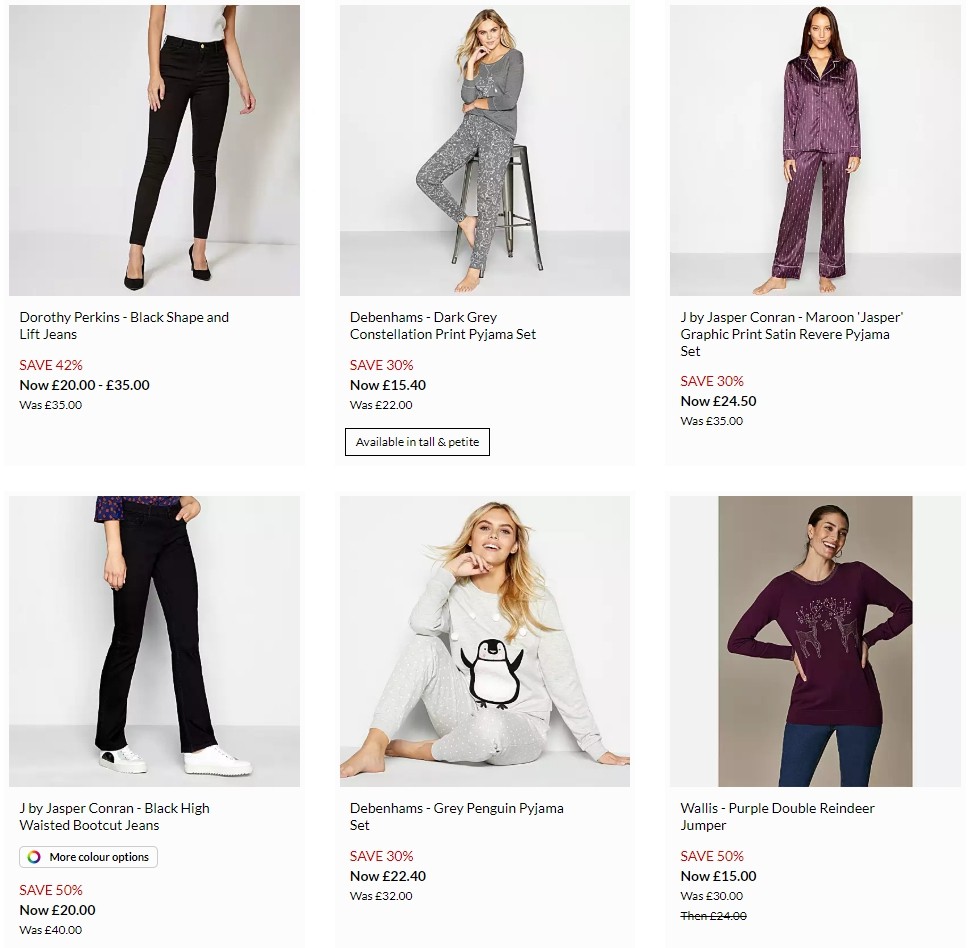
Task: Select the purple reindeer jumper product photo
Action: [x=817, y=641]
